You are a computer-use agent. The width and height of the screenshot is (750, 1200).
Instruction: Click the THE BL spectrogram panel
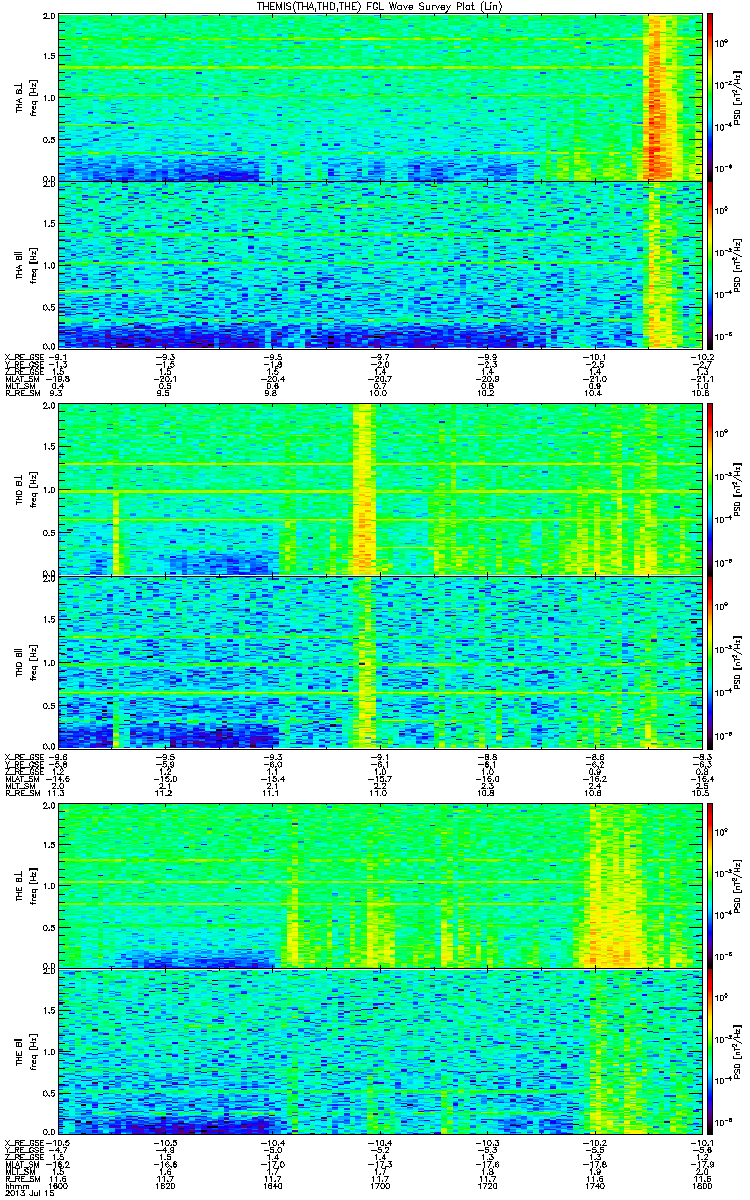tap(380, 884)
